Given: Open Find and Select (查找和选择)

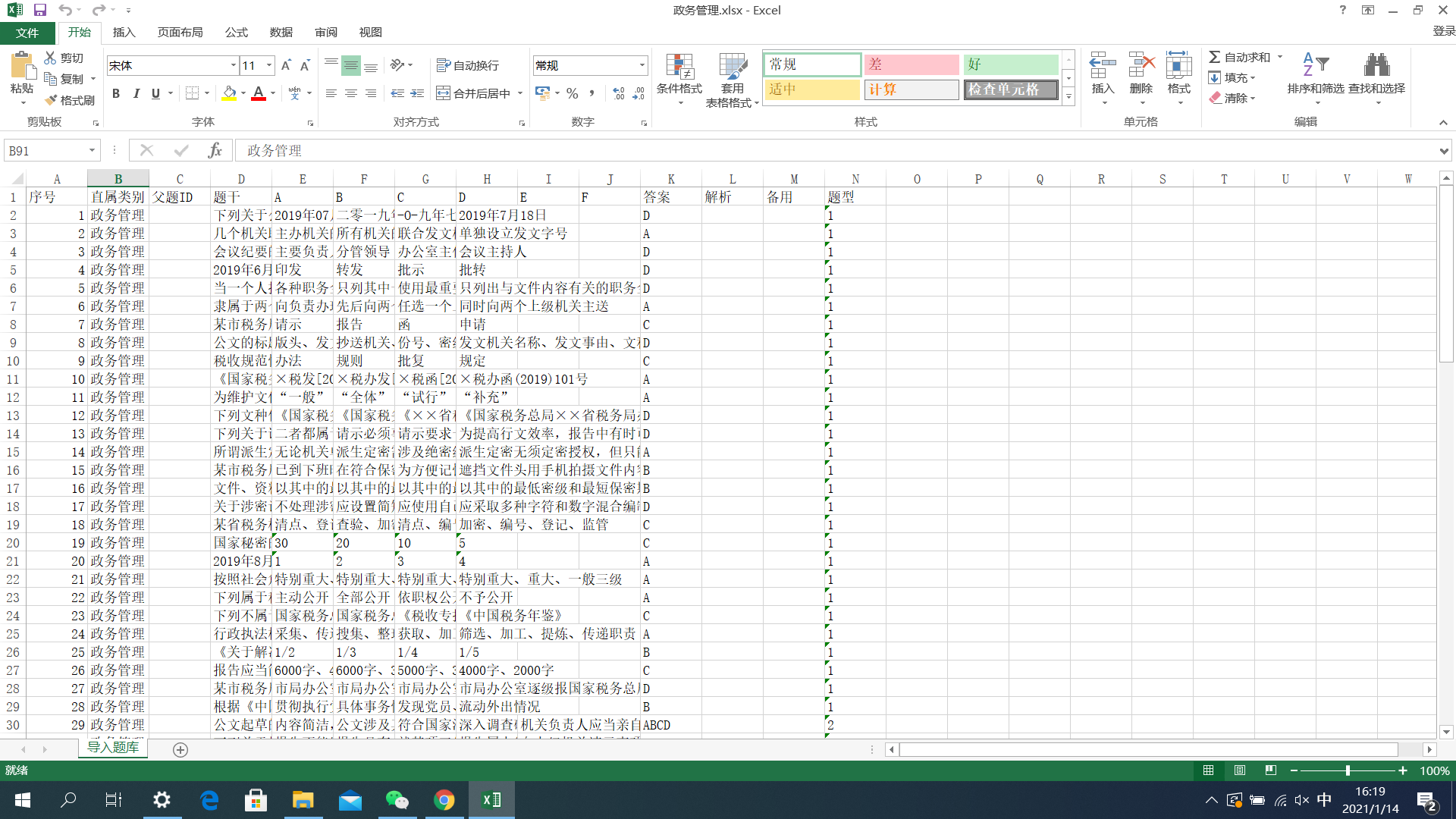Looking at the screenshot, I should (x=1377, y=79).
